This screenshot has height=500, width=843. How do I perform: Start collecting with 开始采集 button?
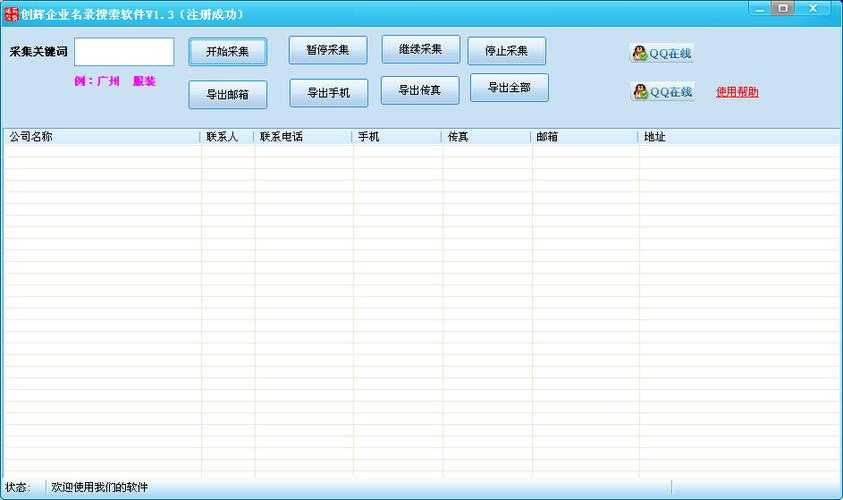click(x=227, y=52)
